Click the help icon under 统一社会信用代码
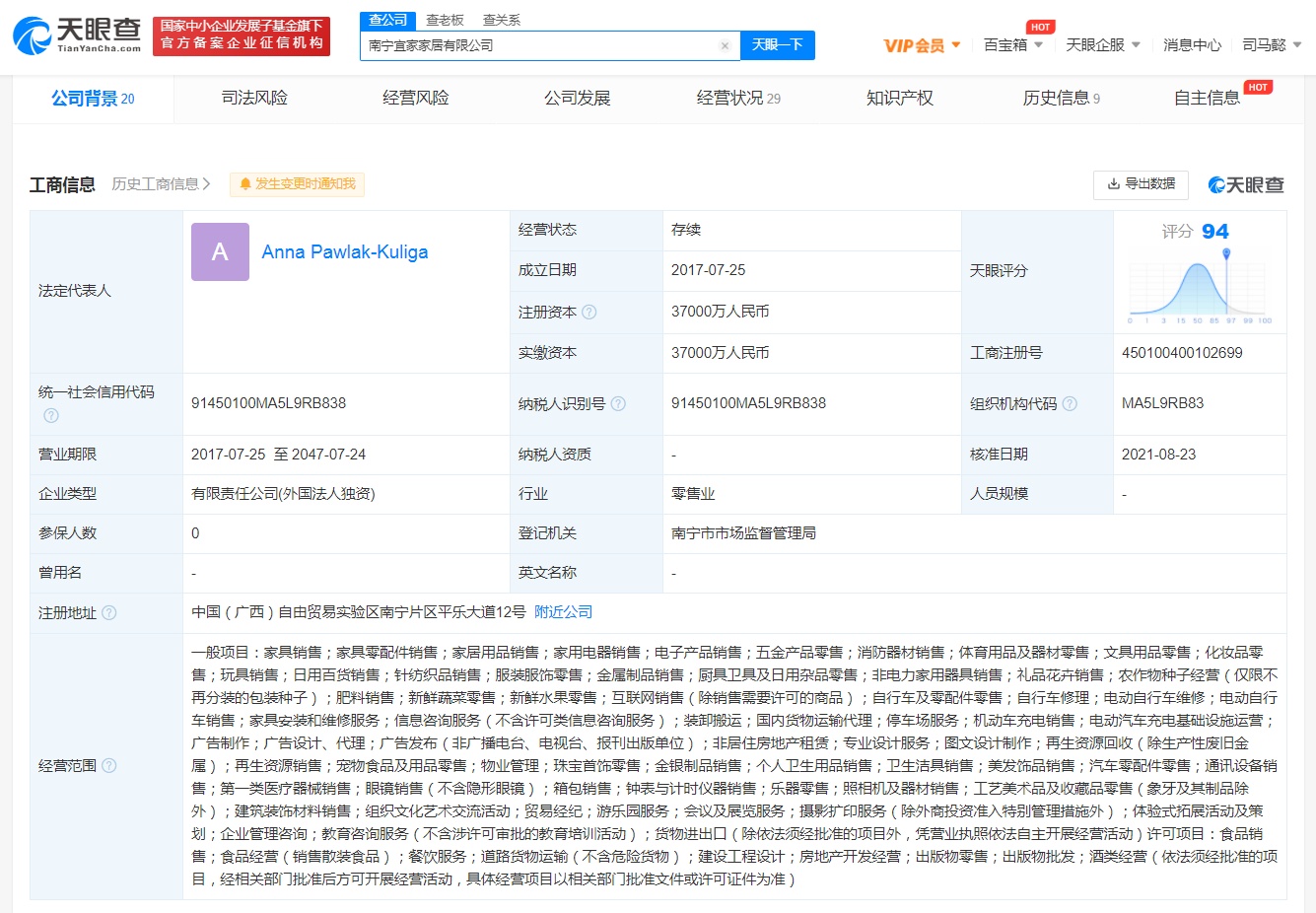Screen dimensions: 1316x913 (x=51, y=416)
